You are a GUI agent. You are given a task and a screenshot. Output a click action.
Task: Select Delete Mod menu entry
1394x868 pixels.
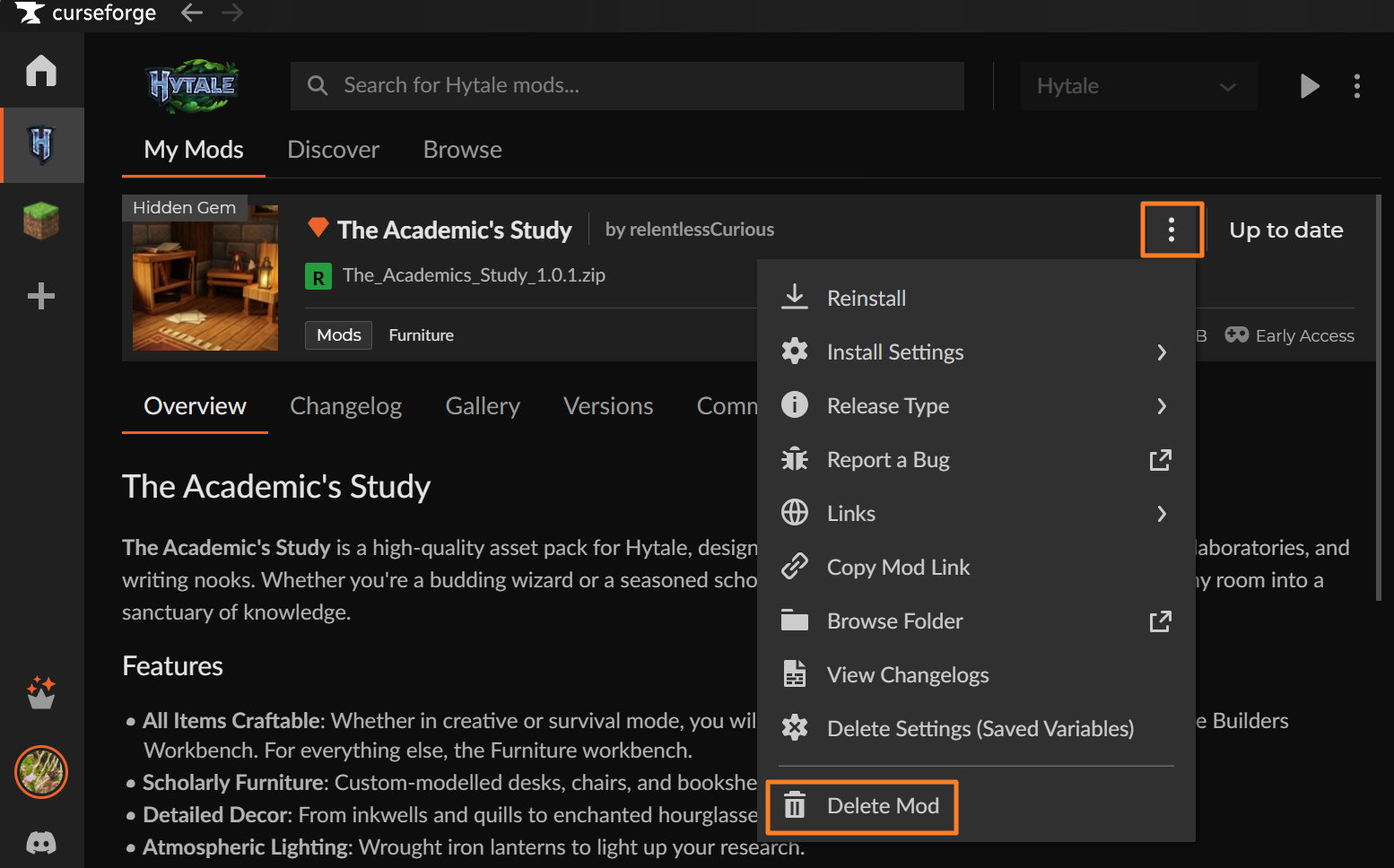click(976, 805)
